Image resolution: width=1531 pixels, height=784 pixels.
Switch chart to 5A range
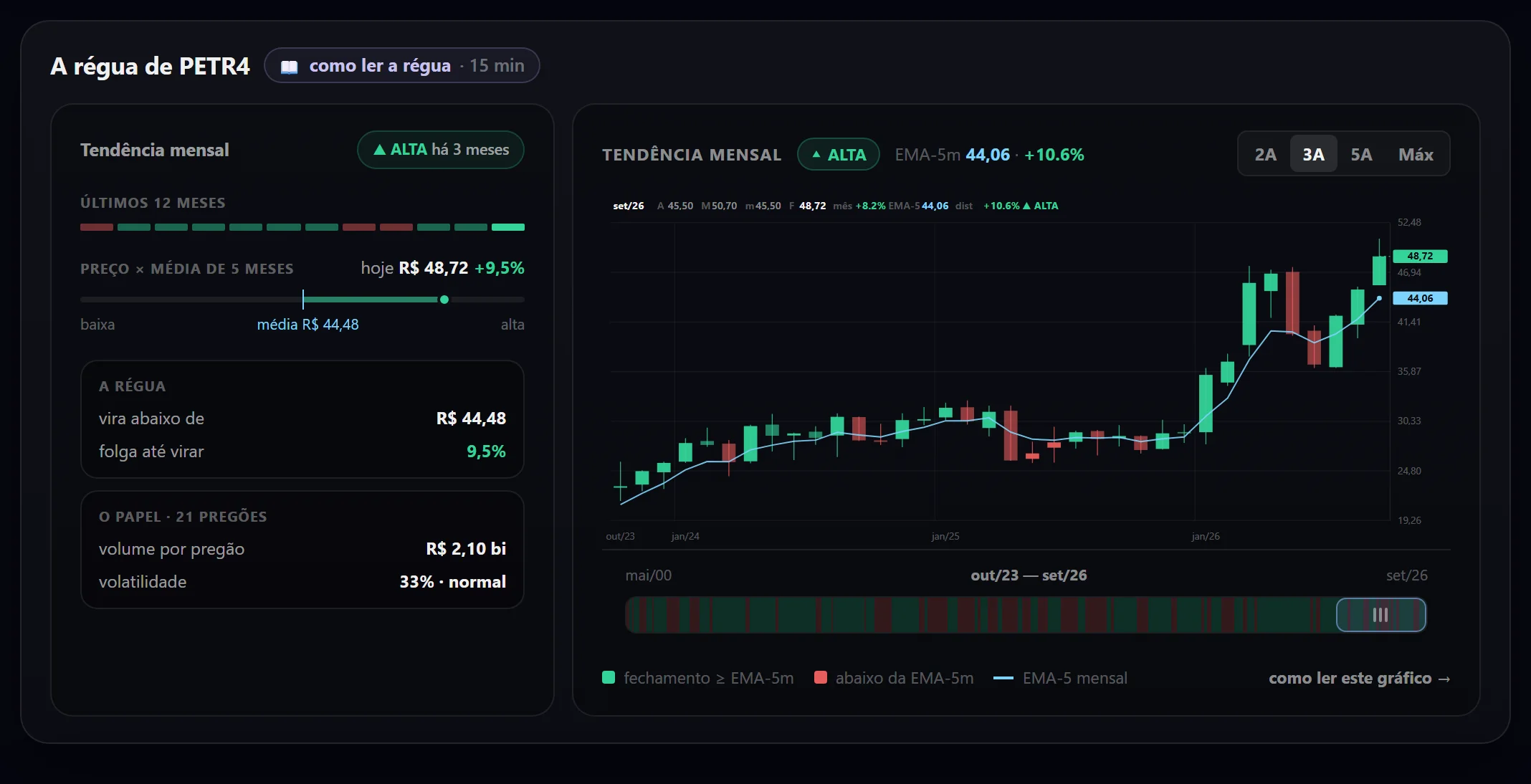click(1361, 154)
